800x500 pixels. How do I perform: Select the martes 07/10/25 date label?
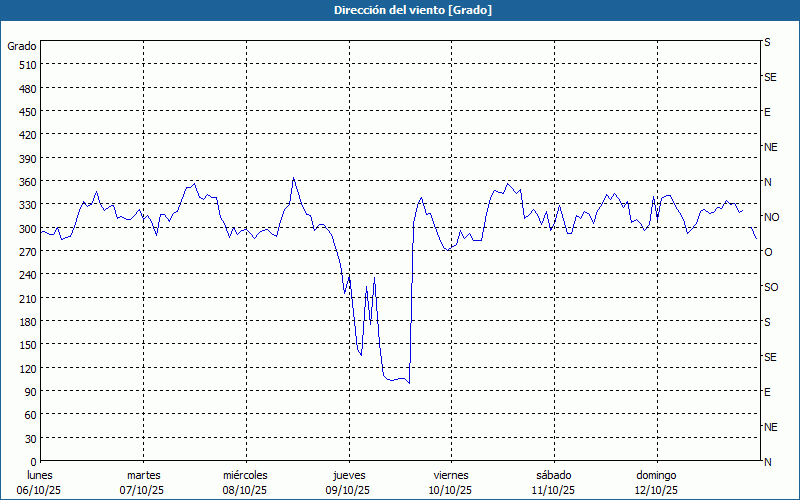(x=143, y=482)
